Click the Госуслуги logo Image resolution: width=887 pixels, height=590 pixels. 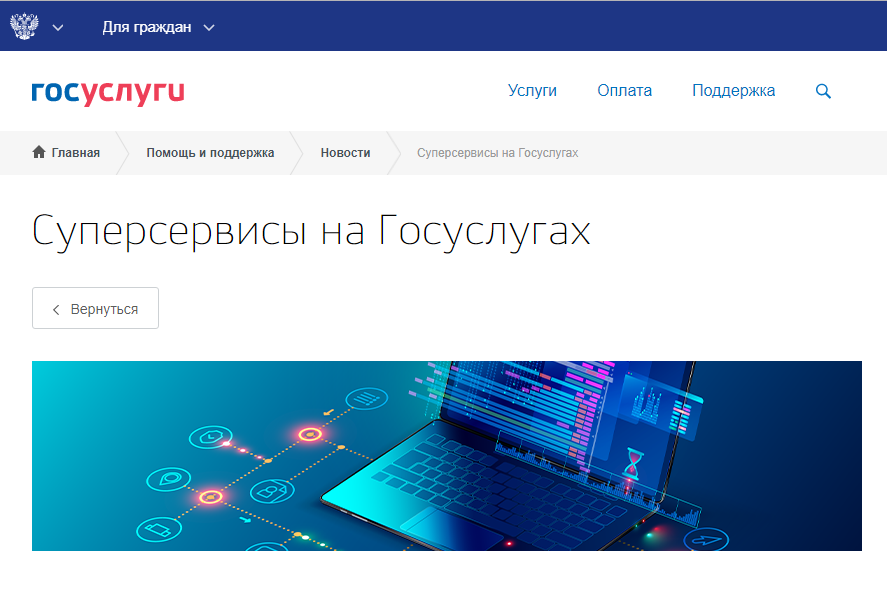click(108, 92)
